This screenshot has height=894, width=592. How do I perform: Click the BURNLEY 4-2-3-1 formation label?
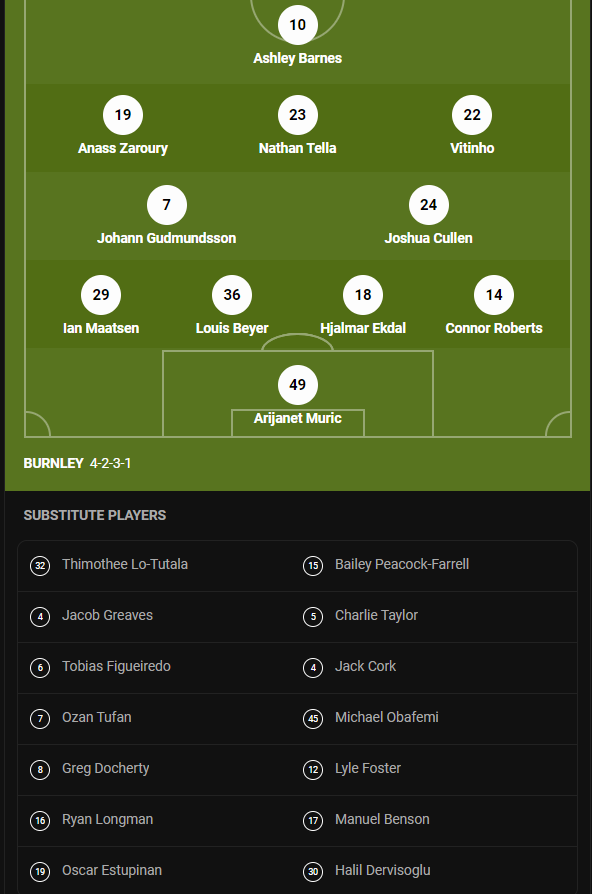point(77,464)
